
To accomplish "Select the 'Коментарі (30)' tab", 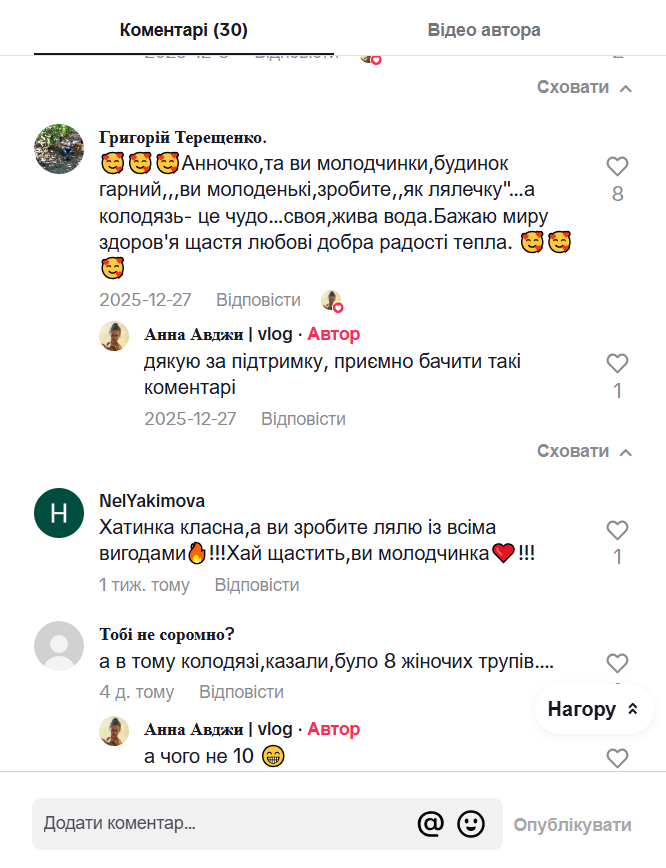I will (184, 30).
